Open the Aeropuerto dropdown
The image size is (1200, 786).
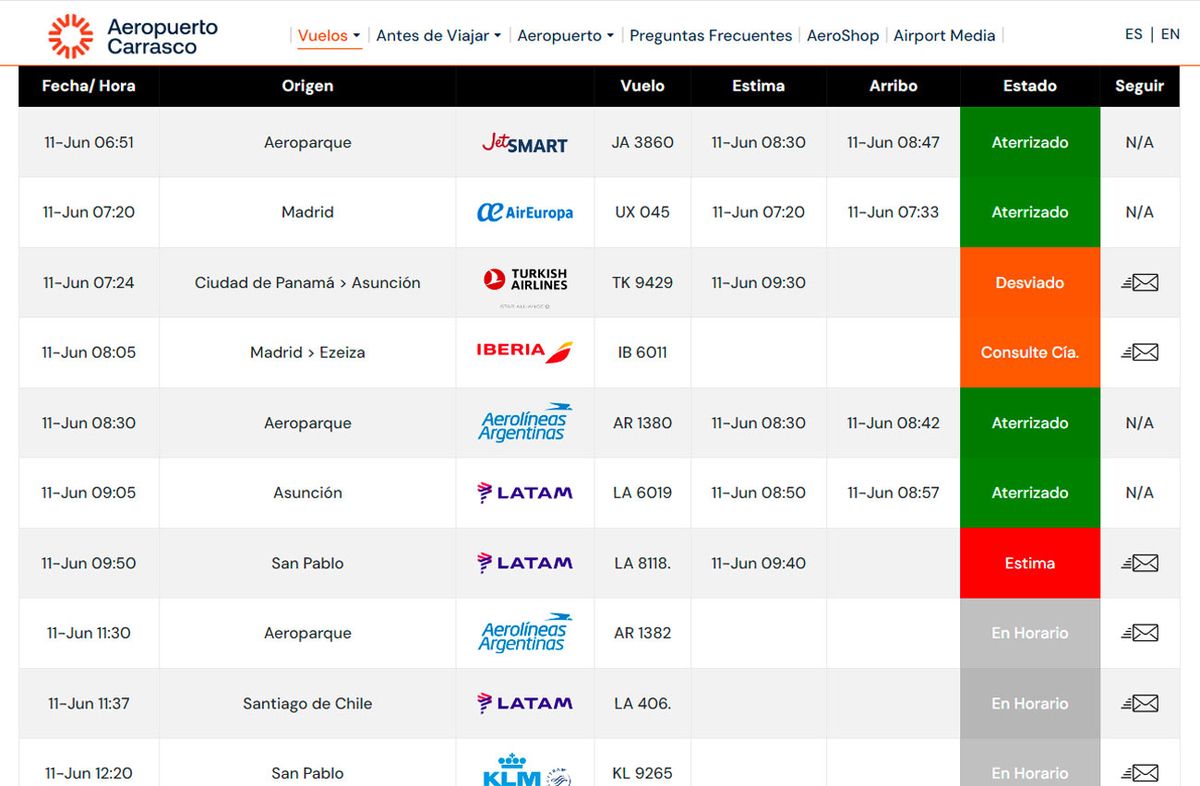[565, 34]
